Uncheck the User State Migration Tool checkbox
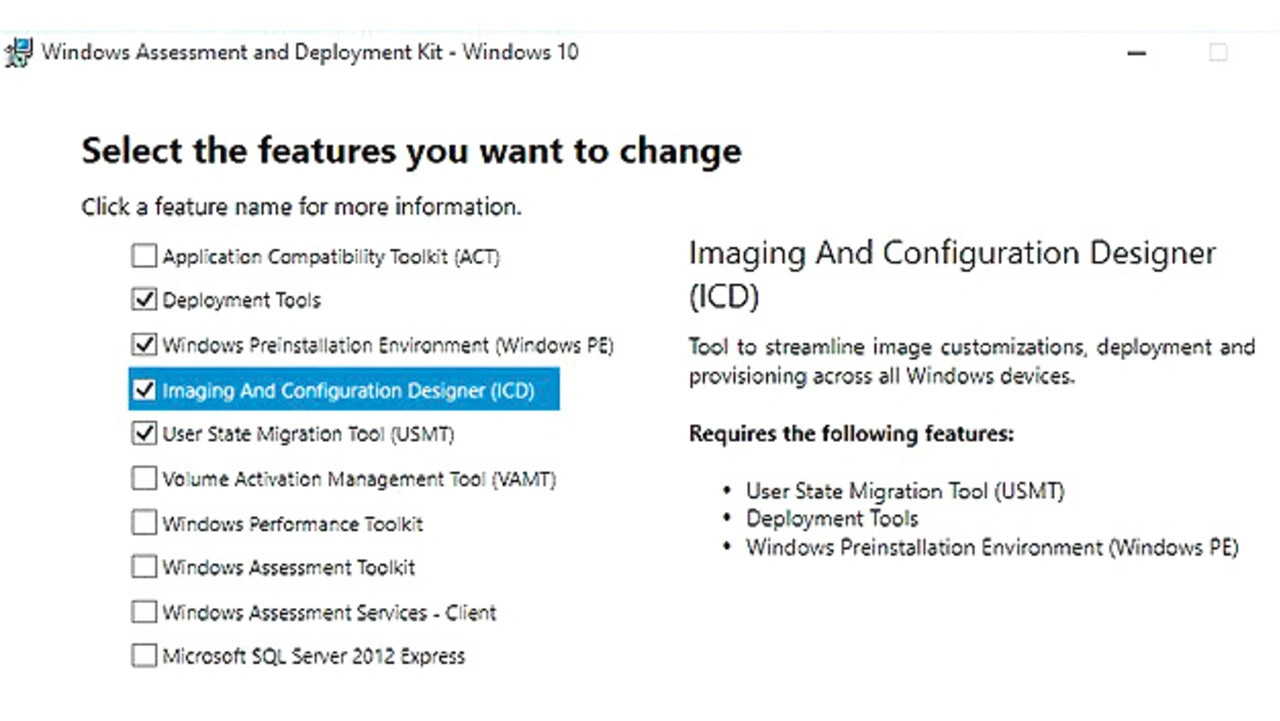This screenshot has width=1280, height=721. tap(144, 434)
